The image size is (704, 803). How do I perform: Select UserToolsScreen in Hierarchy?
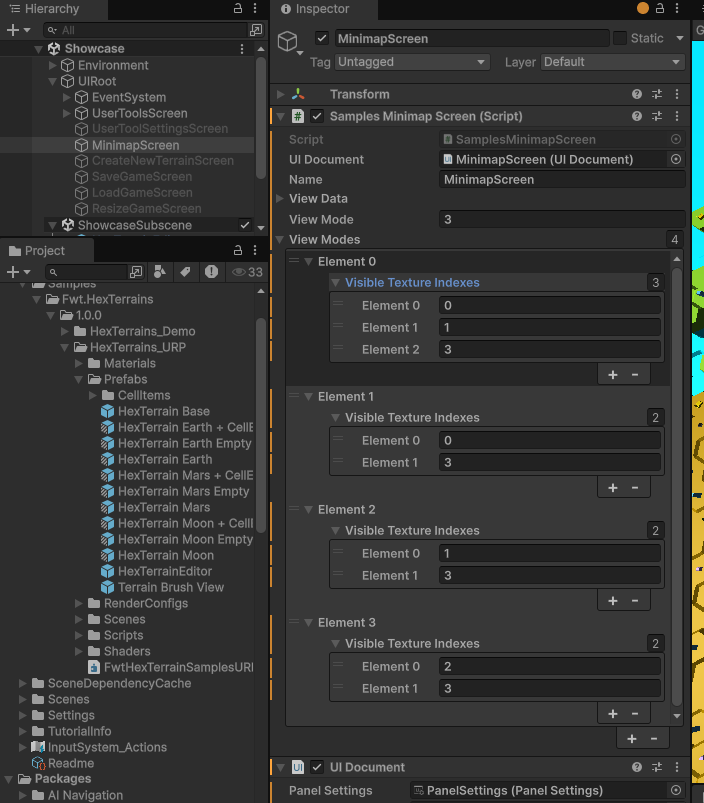pyautogui.click(x=139, y=113)
